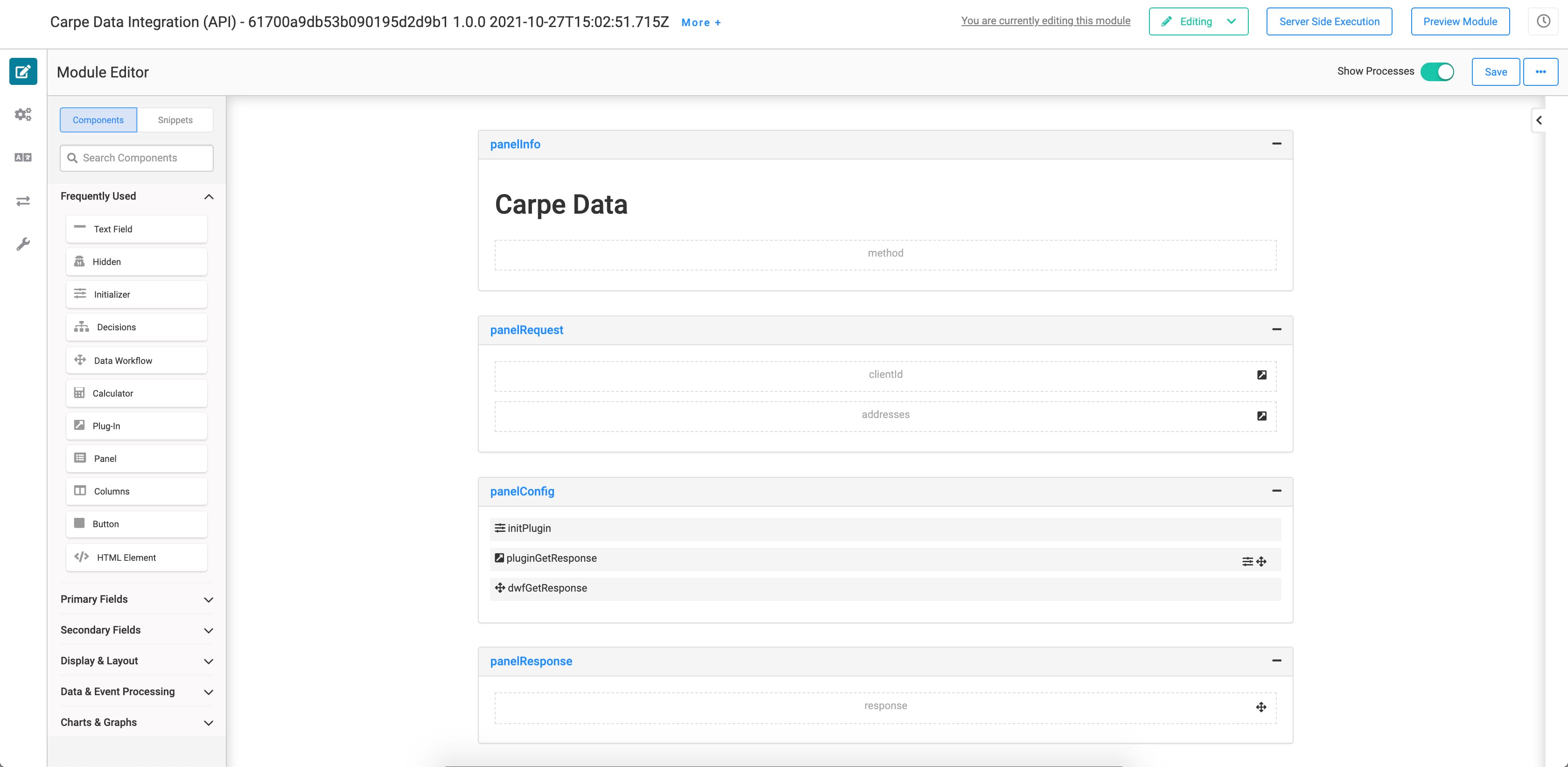Select the Button component
Image resolution: width=1568 pixels, height=767 pixels.
coord(136,524)
